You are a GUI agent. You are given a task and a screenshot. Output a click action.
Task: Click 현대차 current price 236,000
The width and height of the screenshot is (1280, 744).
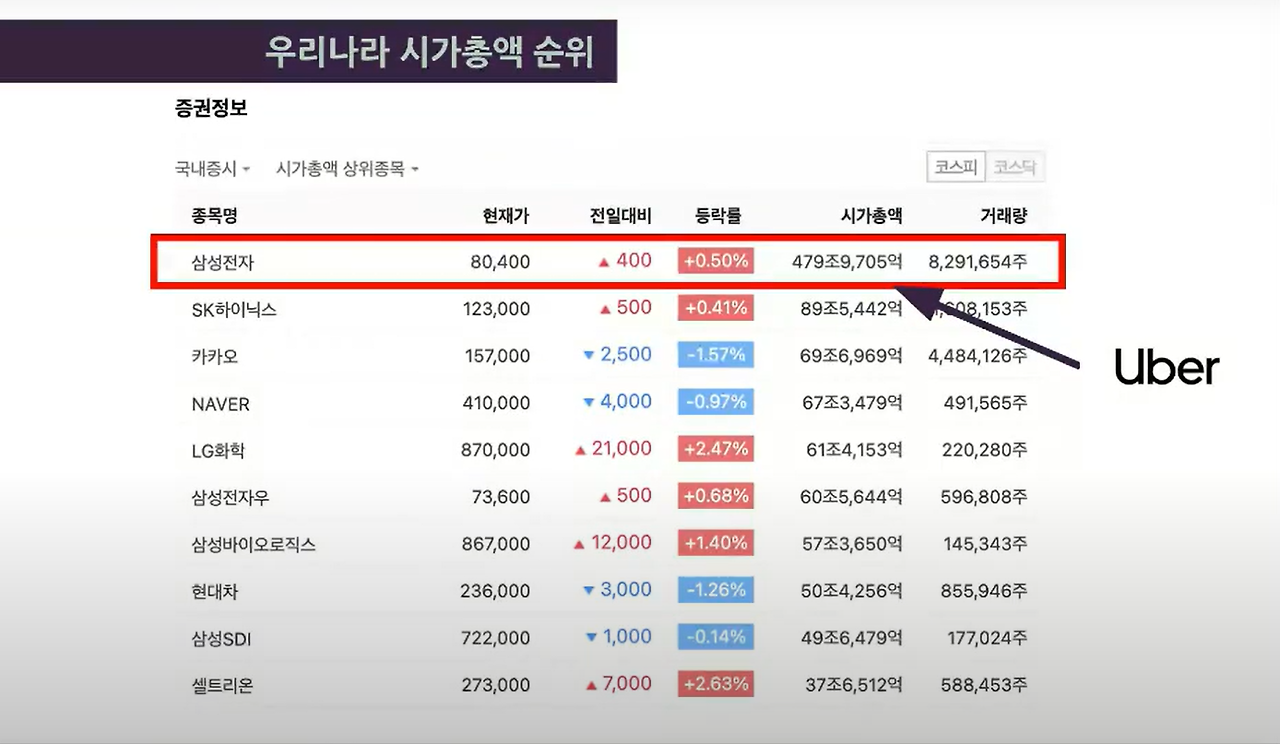495,591
